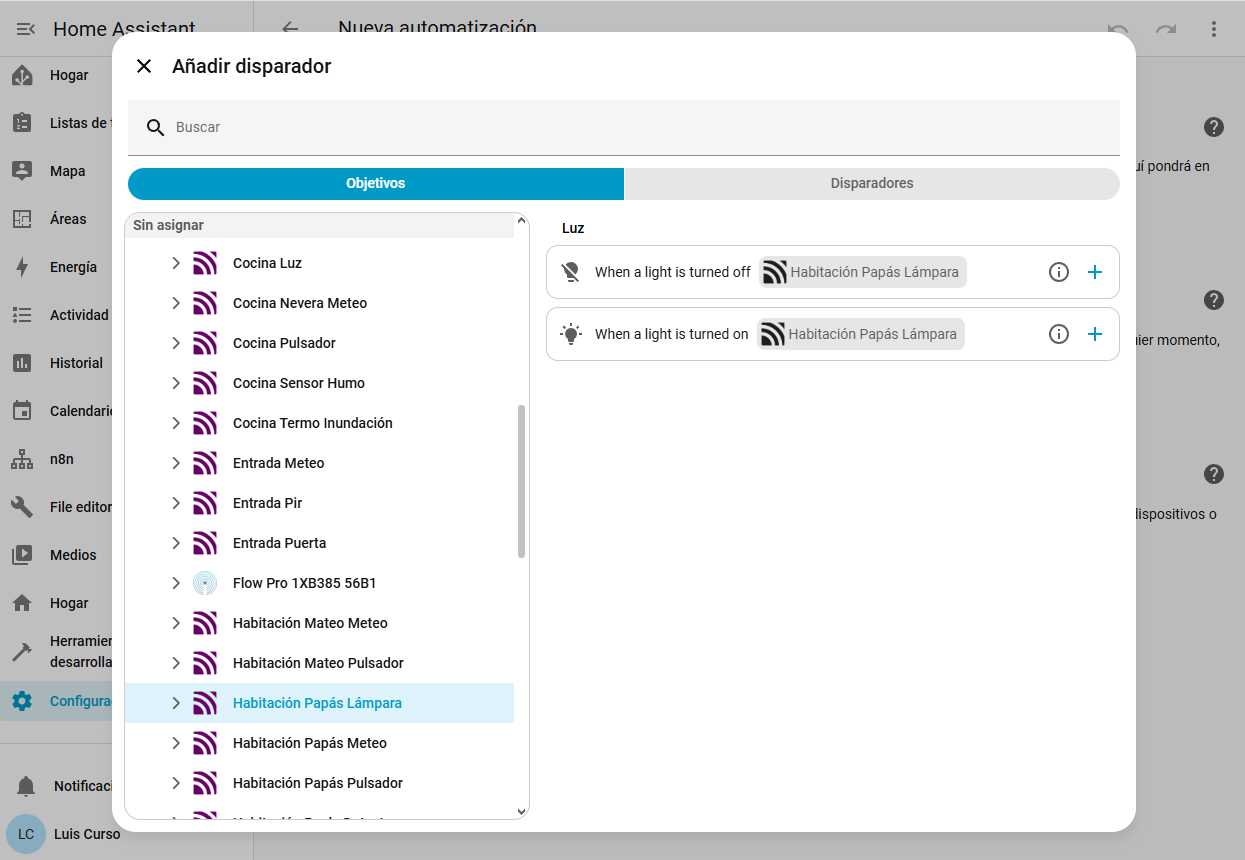Expand Habitación Papás Lámpara tree node
Viewport: 1245px width, 860px height.
click(x=176, y=703)
